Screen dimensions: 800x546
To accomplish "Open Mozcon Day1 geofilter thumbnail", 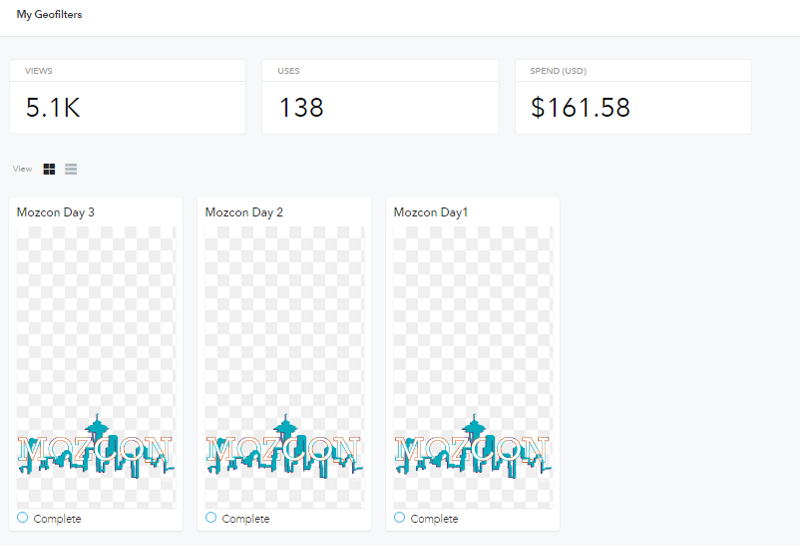I will pyautogui.click(x=473, y=367).
